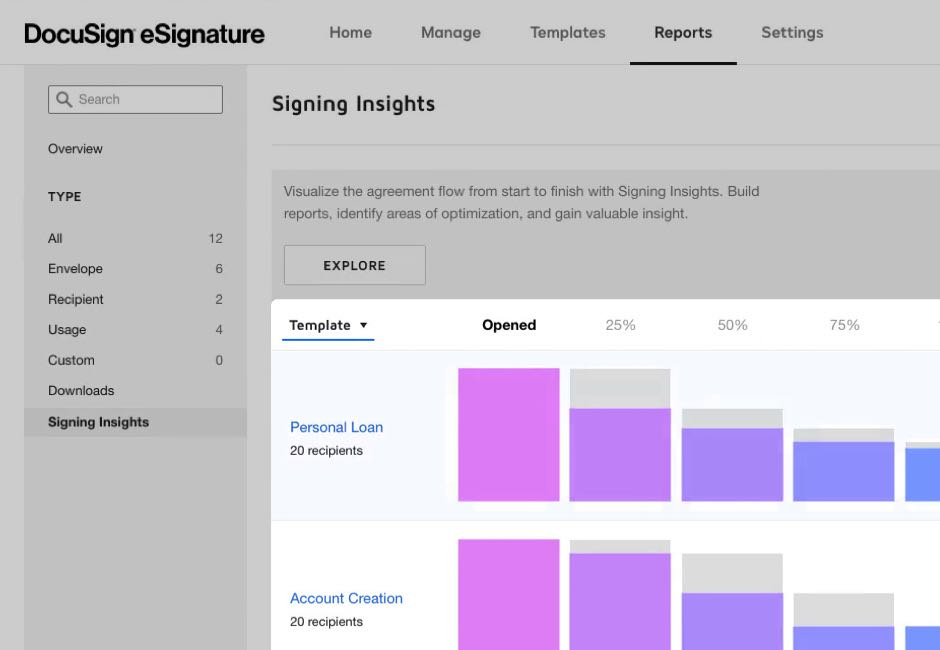Click the DocuSign eSignature logo
940x650 pixels.
(144, 34)
